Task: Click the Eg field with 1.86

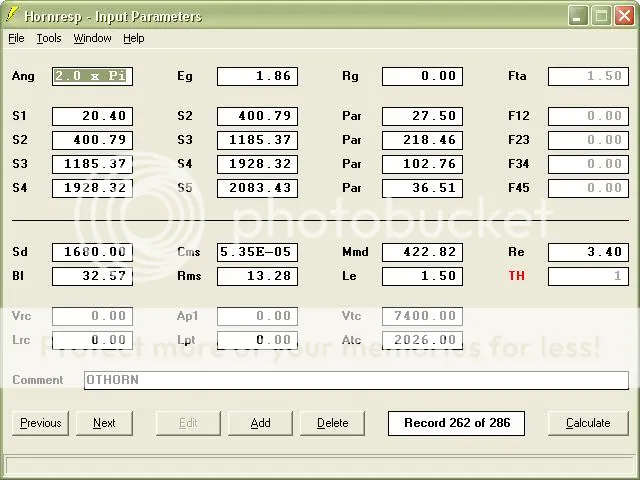Action: pos(258,76)
